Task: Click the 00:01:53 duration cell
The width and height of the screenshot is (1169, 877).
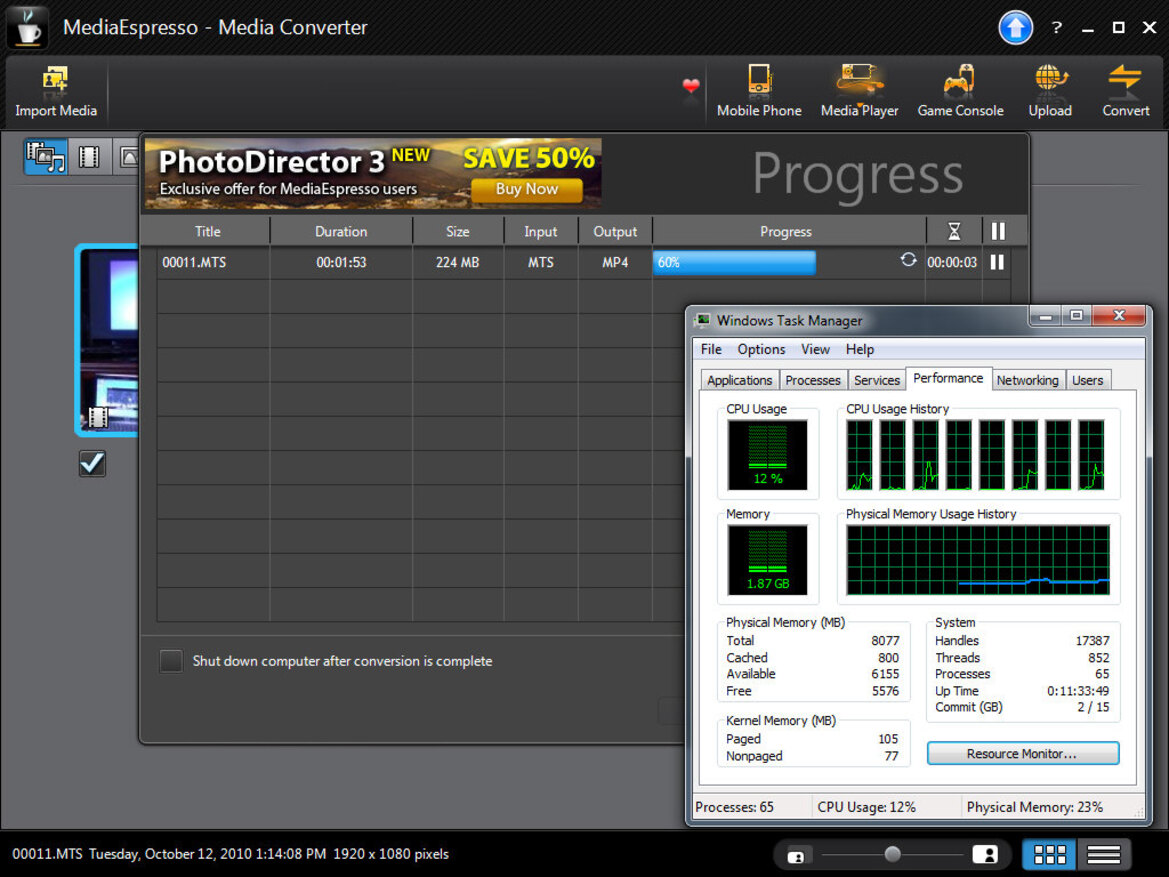Action: click(x=341, y=263)
